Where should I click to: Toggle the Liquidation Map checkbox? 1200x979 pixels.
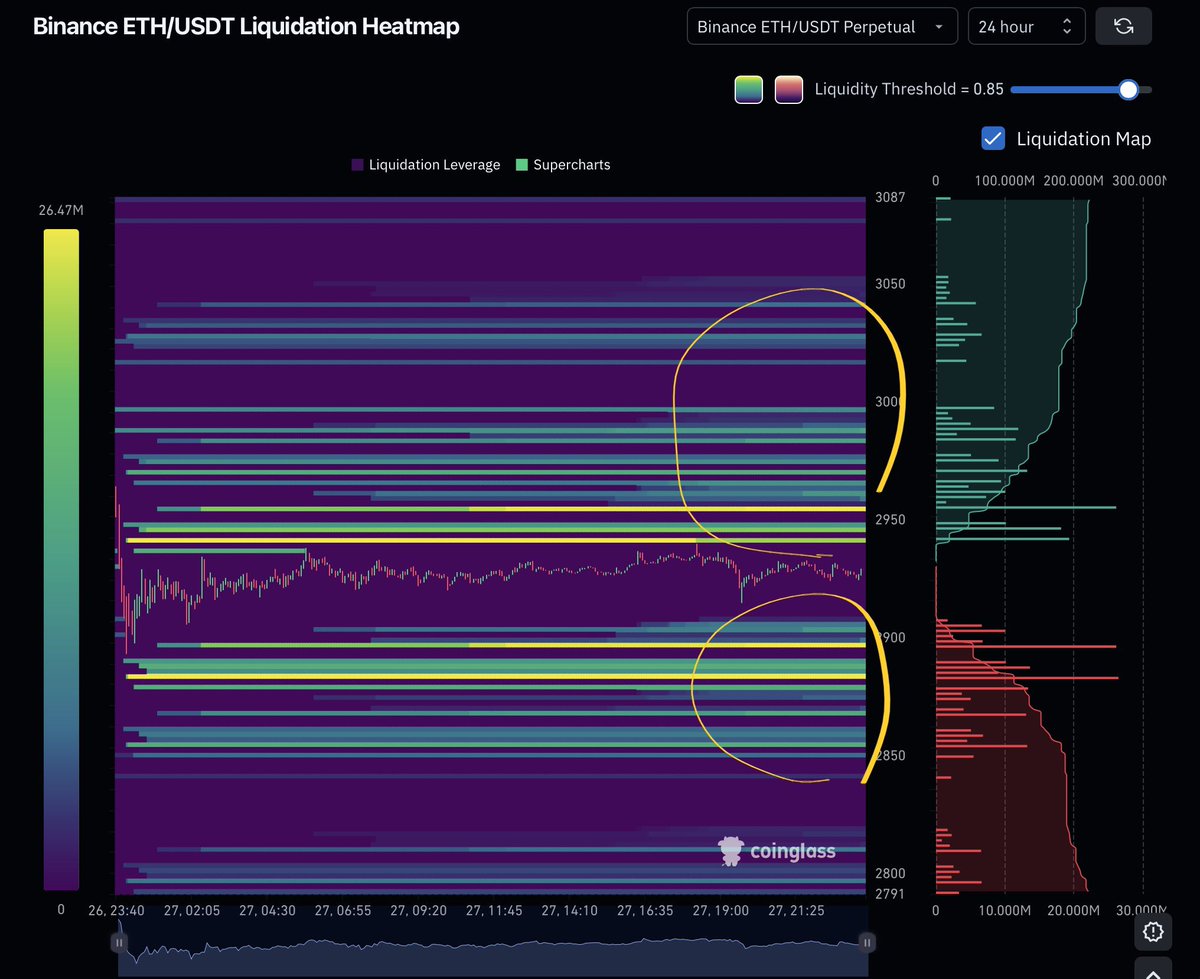click(993, 138)
